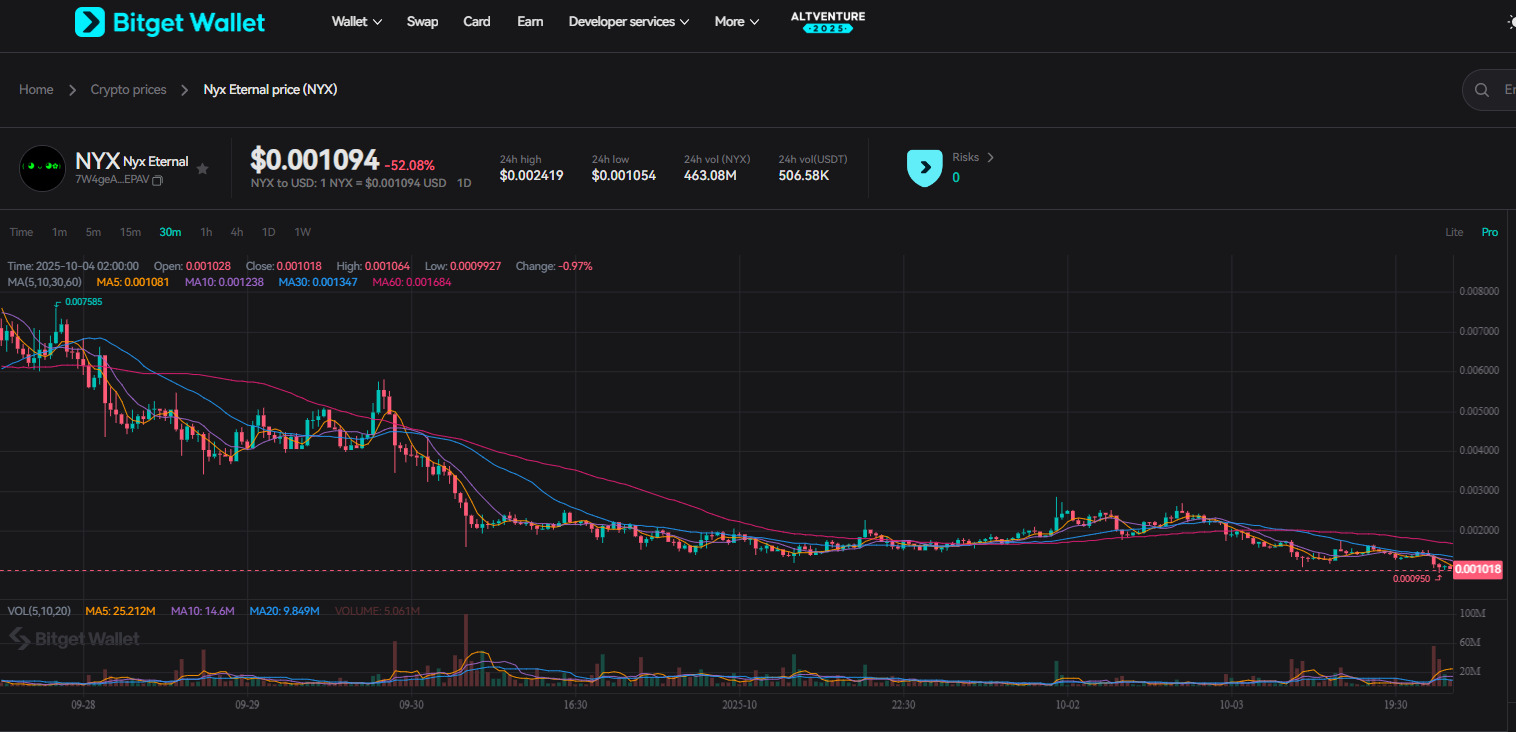Image resolution: width=1516 pixels, height=732 pixels.
Task: Click the volume MA5: 25.212M label
Action: pos(120,611)
